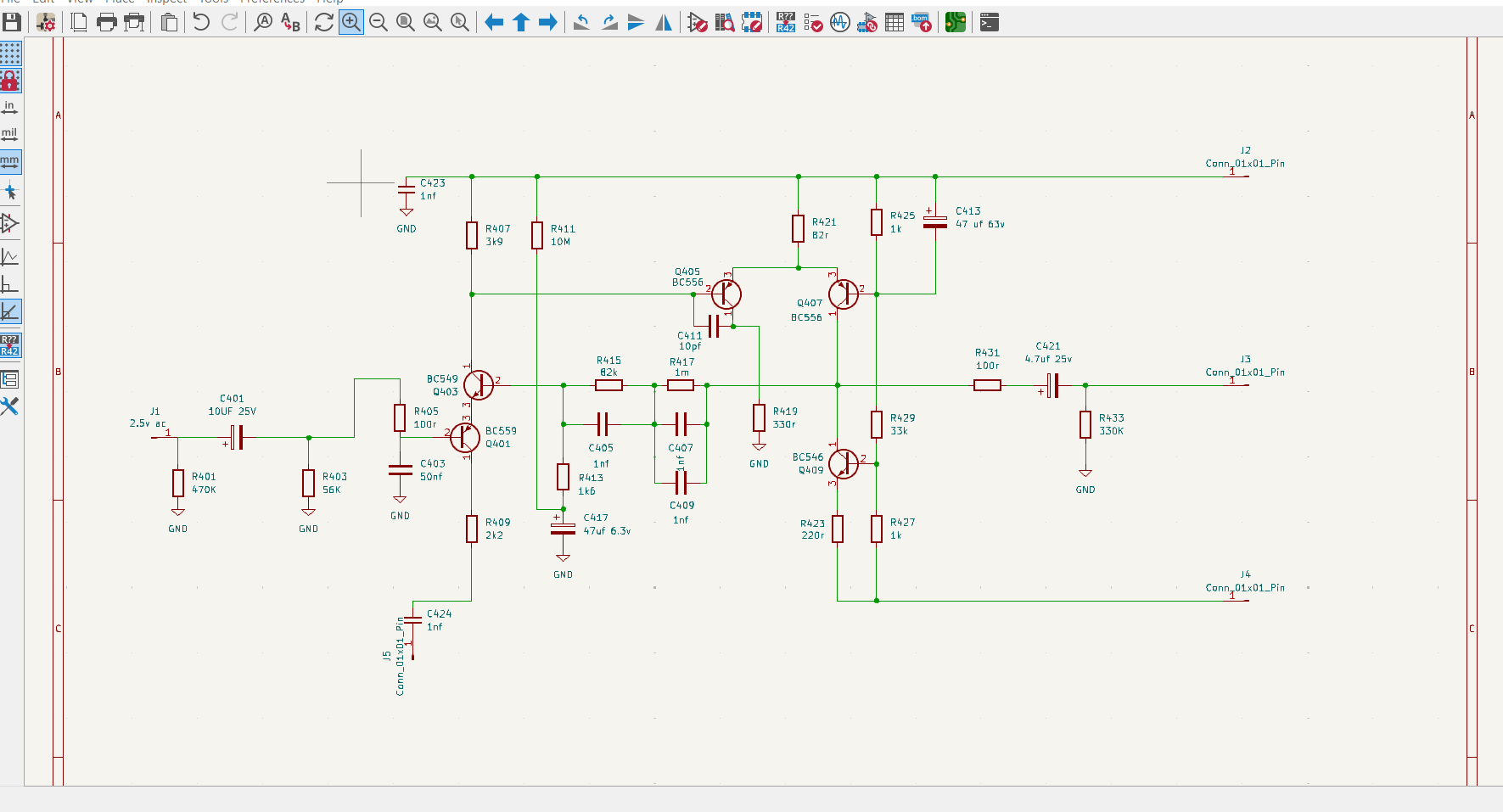This screenshot has width=1503, height=812.
Task: Open the SPICE Simulator
Action: click(840, 22)
